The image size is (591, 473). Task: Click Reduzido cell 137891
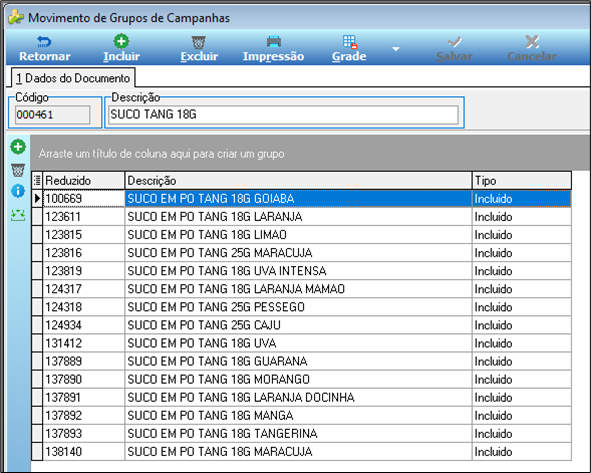[x=84, y=398]
